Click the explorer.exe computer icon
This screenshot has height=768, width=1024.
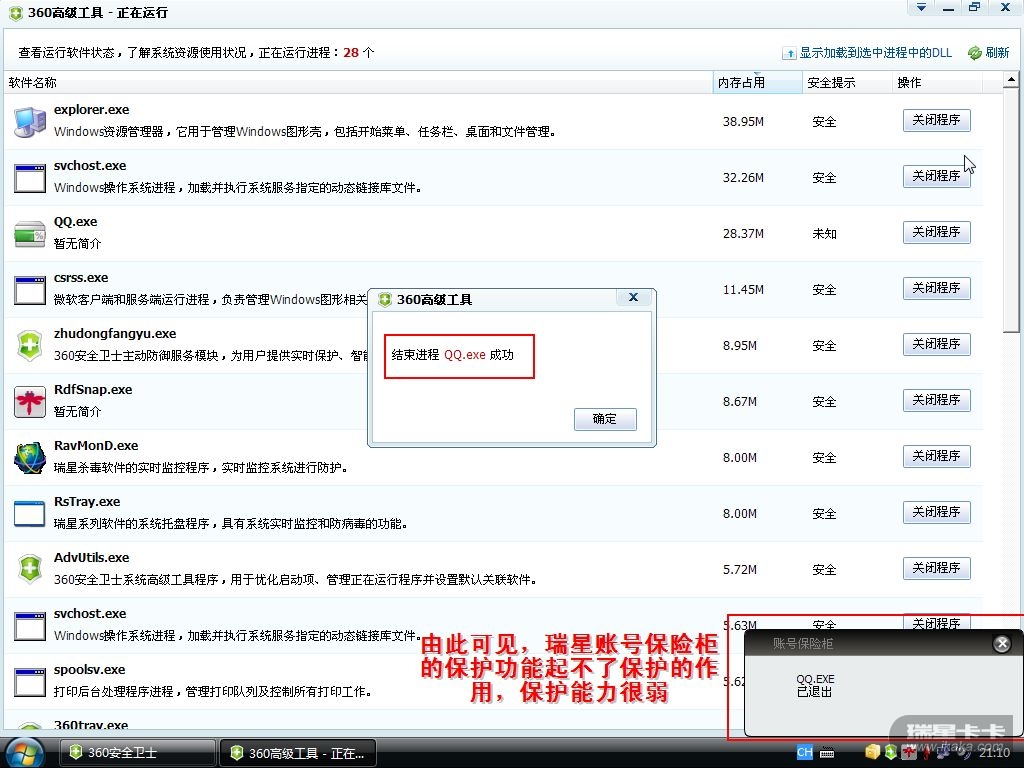[x=30, y=122]
